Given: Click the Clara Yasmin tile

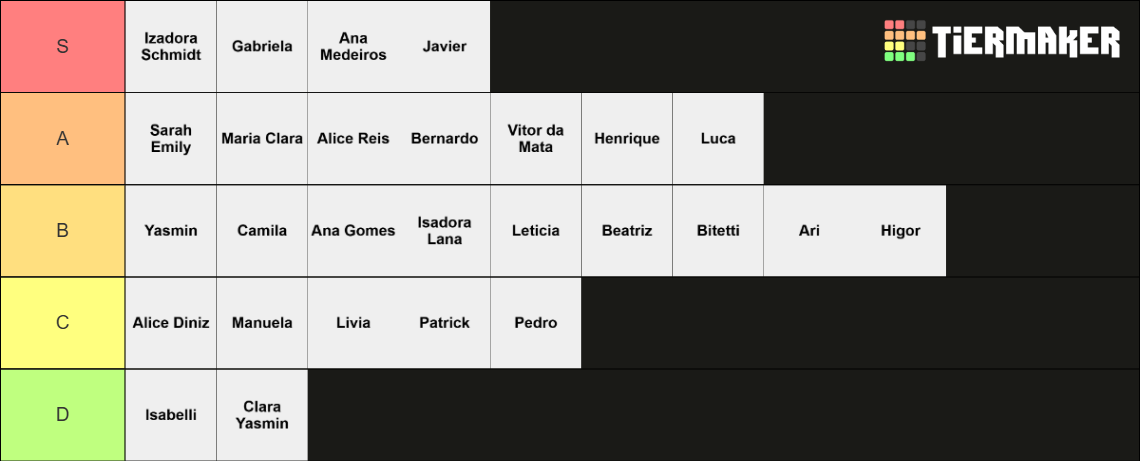Looking at the screenshot, I should pyautogui.click(x=262, y=415).
